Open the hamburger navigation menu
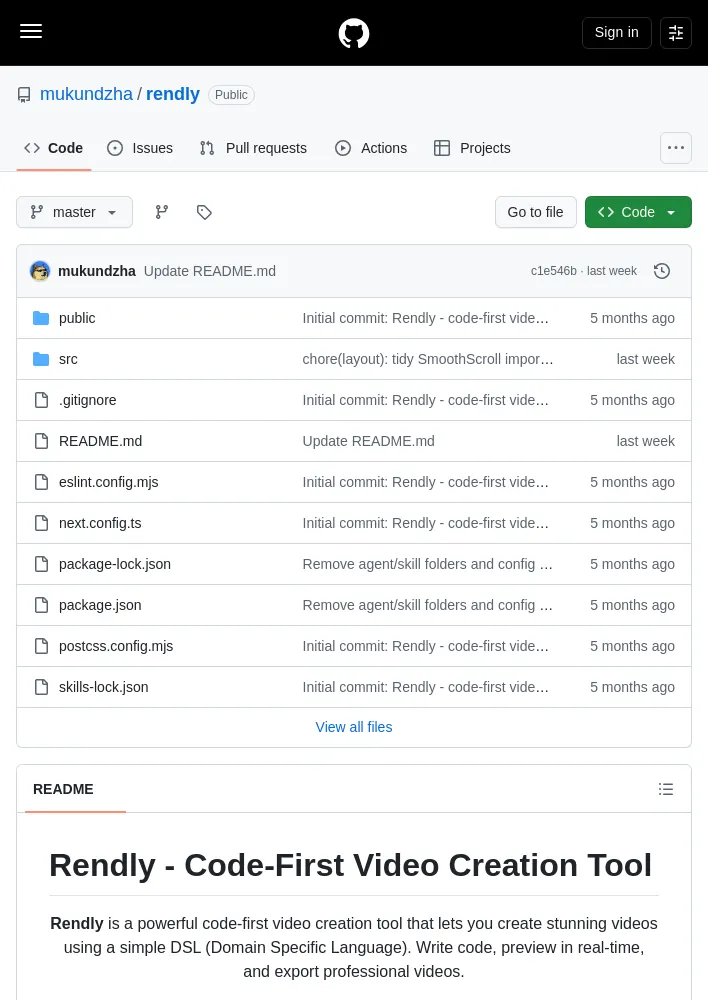 [x=31, y=32]
